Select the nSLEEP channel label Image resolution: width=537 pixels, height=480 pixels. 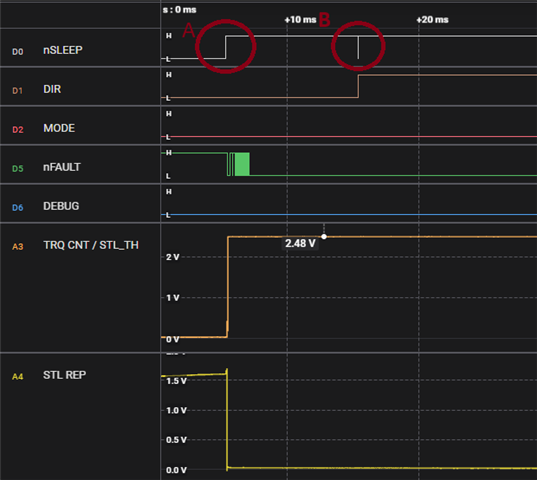coord(63,50)
